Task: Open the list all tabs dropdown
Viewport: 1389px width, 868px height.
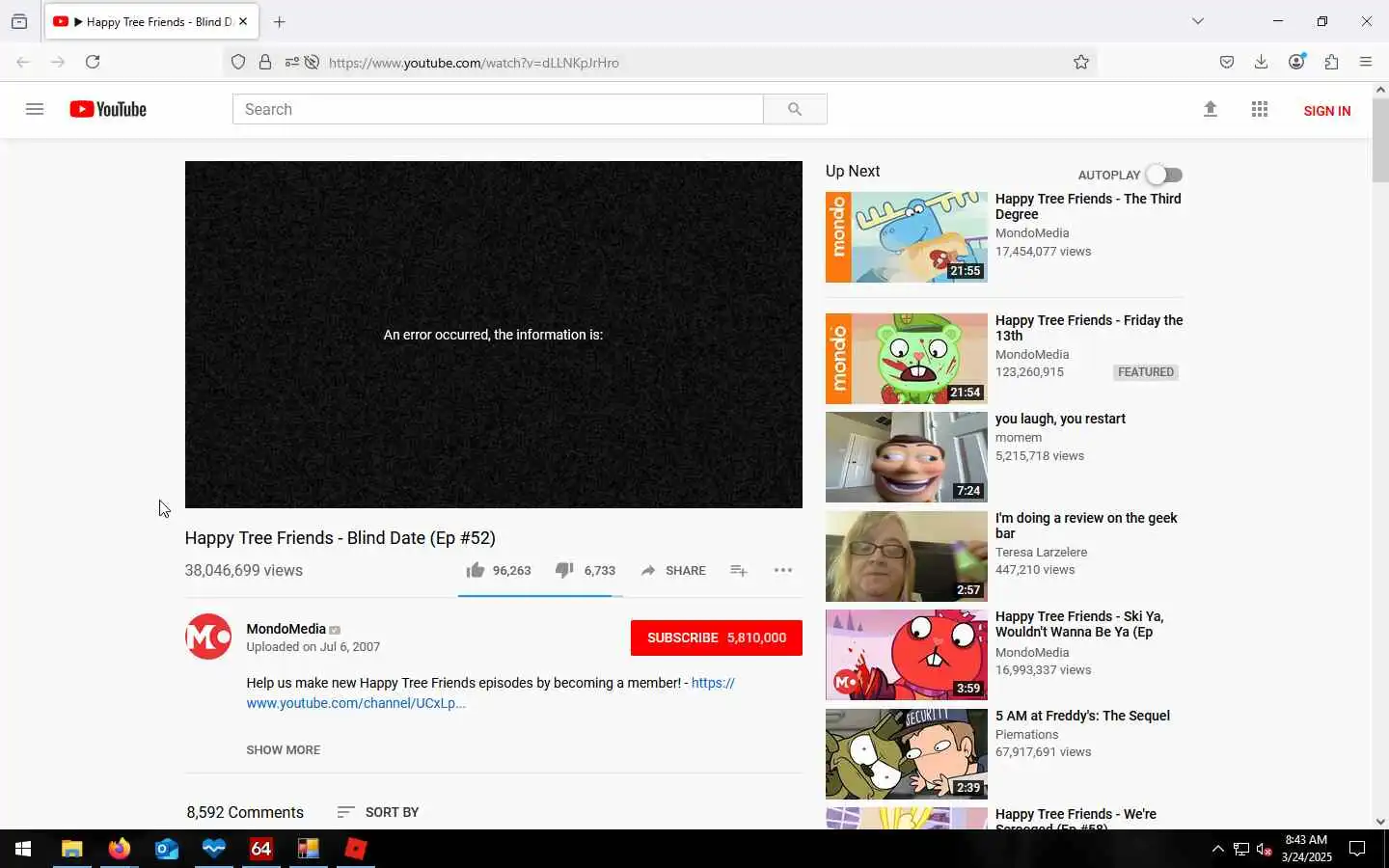Action: 1198,21
